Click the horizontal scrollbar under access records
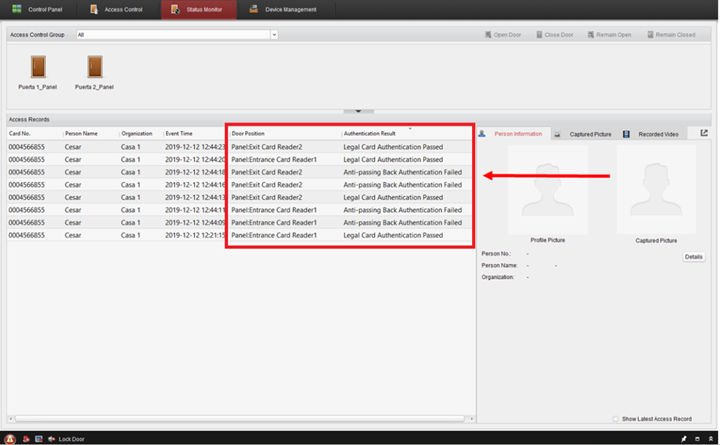Viewport: 720px width, 445px height. [240, 419]
